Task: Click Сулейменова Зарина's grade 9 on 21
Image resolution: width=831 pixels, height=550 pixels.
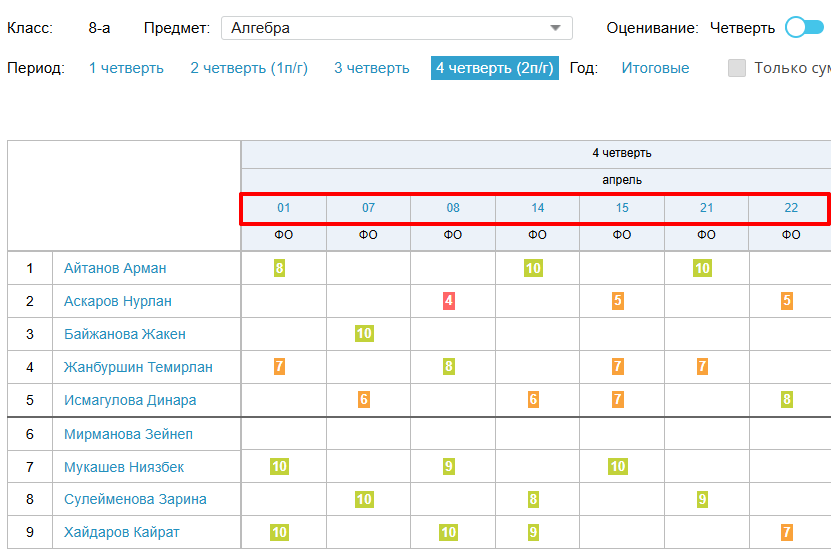Action: coord(702,499)
